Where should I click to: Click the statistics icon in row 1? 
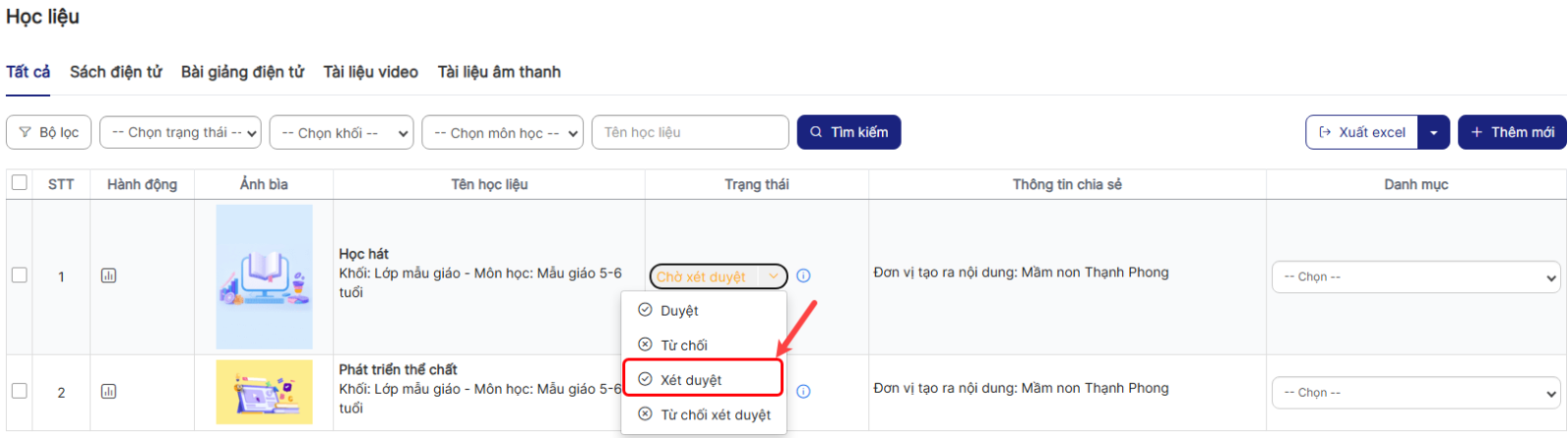109,276
